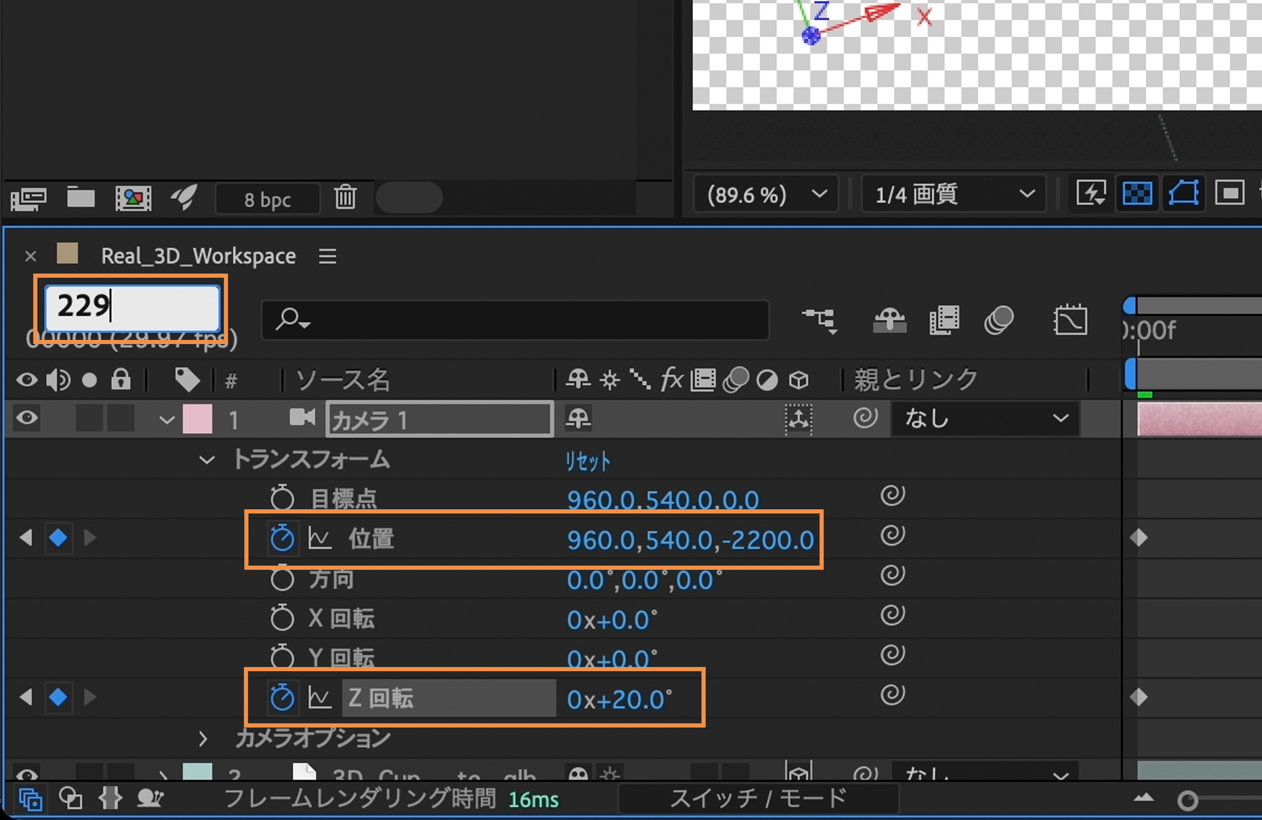Toggle keyframe diamond for Z 回転

(58, 697)
